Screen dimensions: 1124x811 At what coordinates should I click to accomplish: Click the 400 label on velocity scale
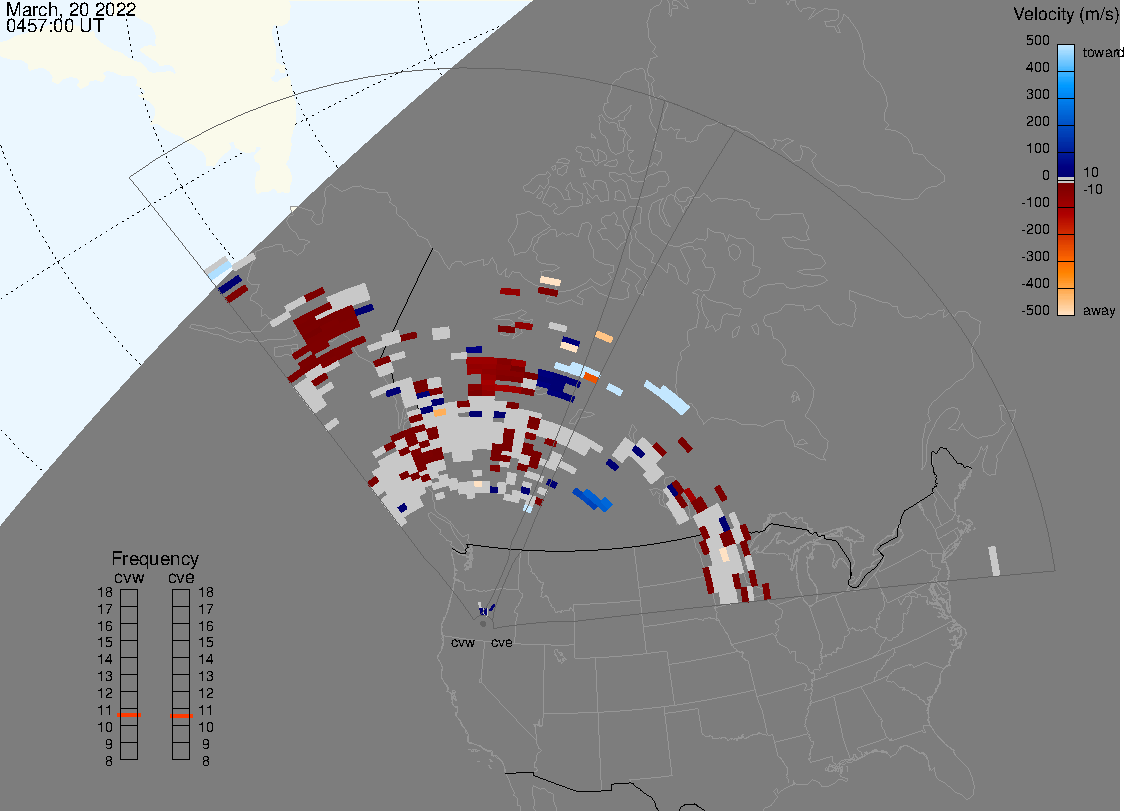[x=1037, y=67]
